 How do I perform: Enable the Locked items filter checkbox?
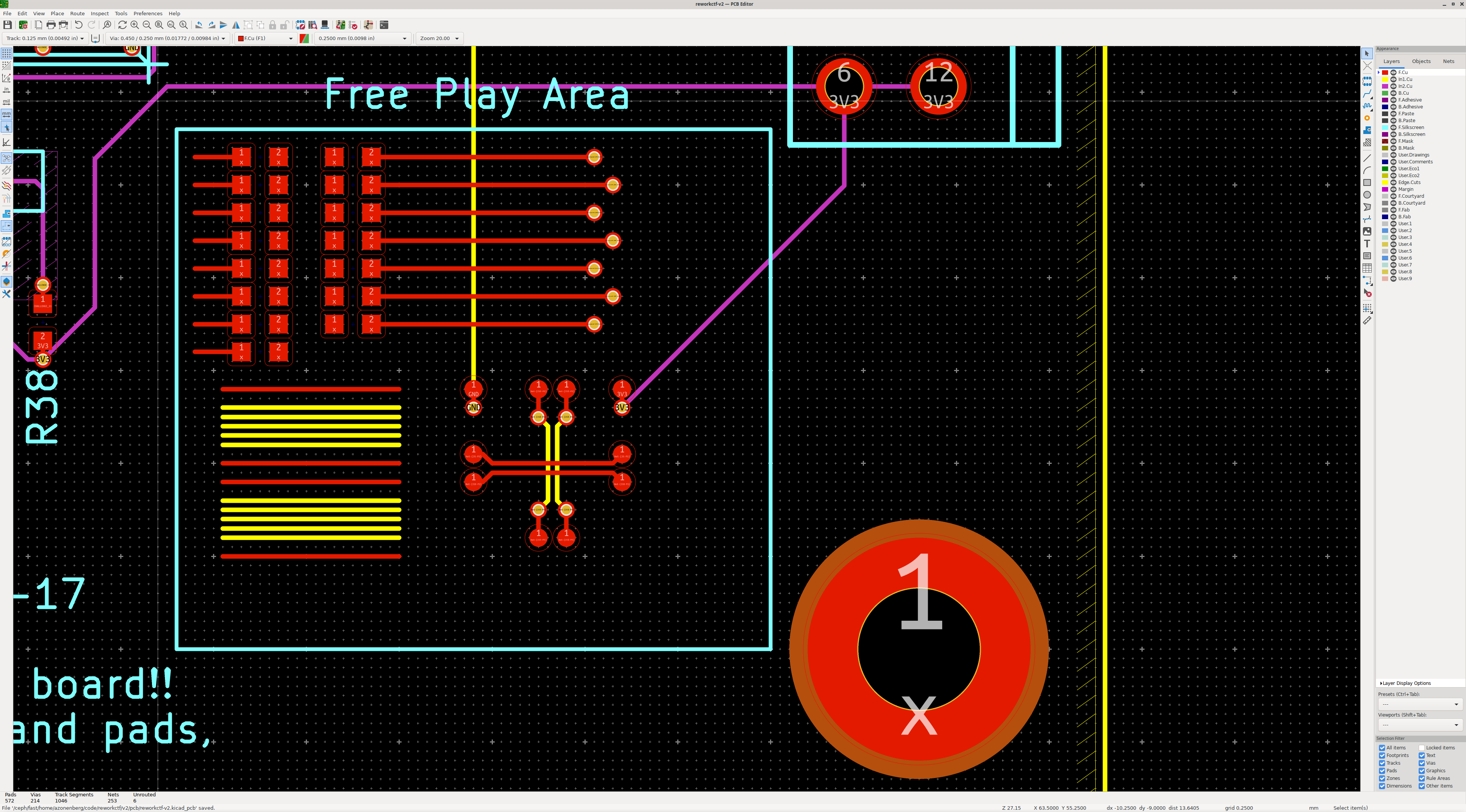(x=1422, y=748)
